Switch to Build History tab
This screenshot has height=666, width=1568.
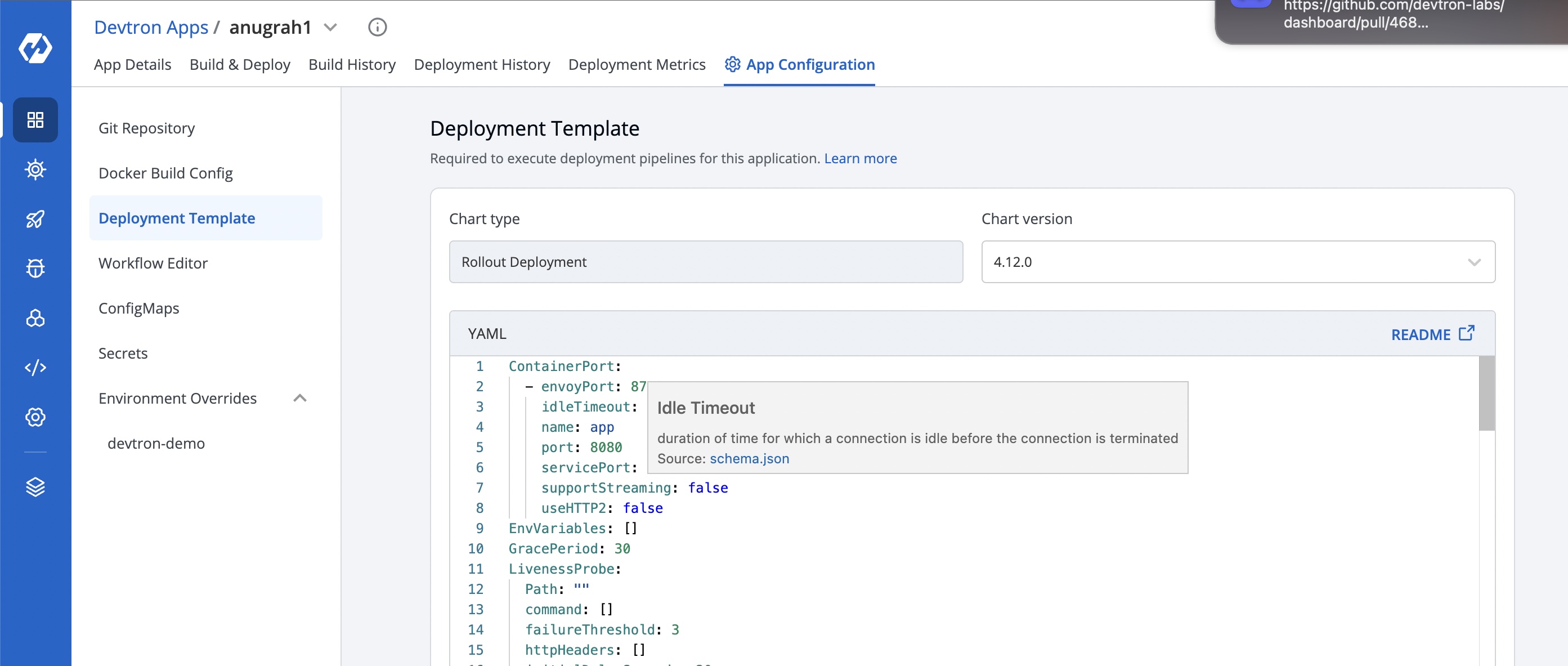click(352, 65)
